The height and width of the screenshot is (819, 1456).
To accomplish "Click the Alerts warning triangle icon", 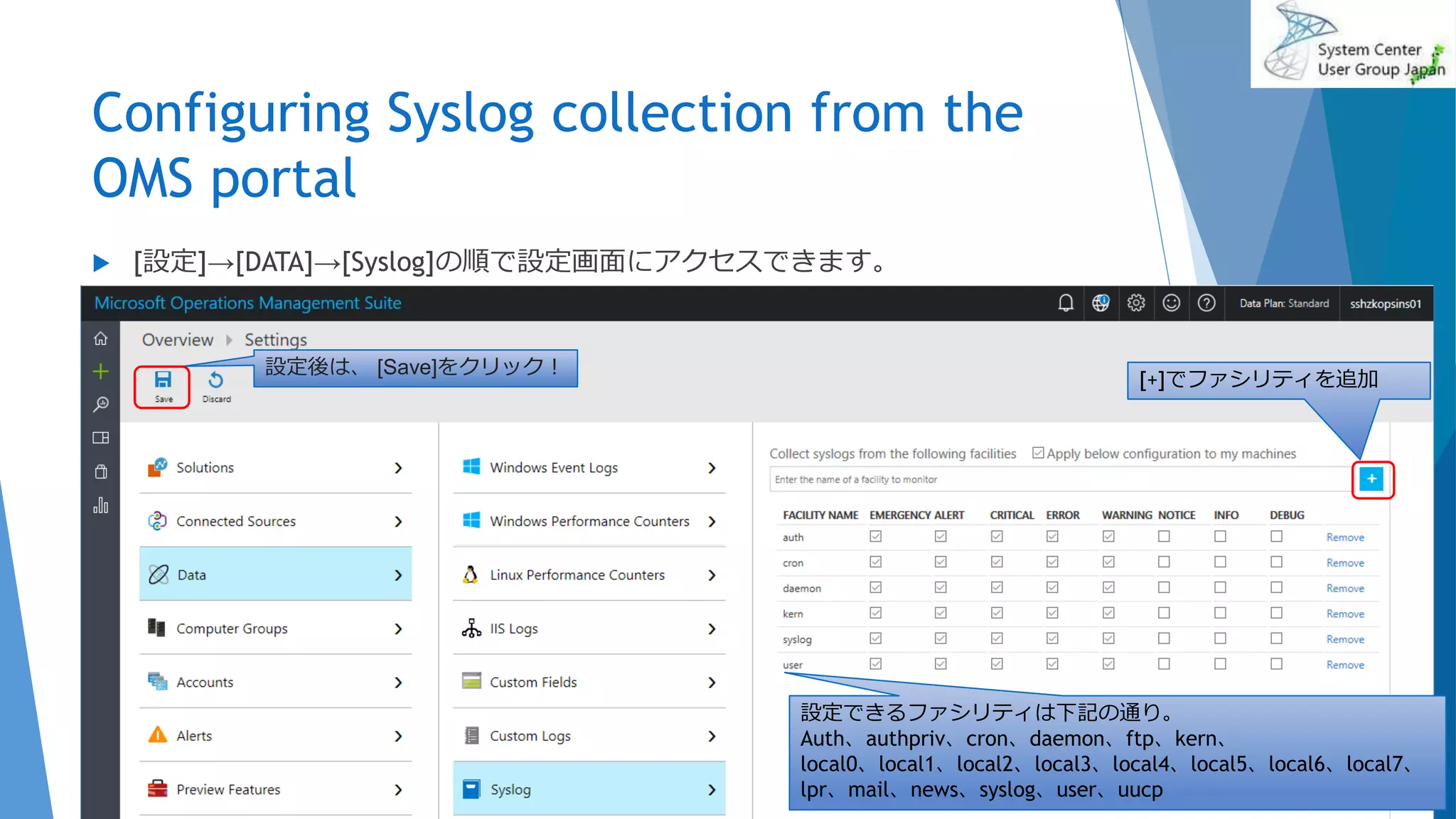I will click(x=157, y=734).
